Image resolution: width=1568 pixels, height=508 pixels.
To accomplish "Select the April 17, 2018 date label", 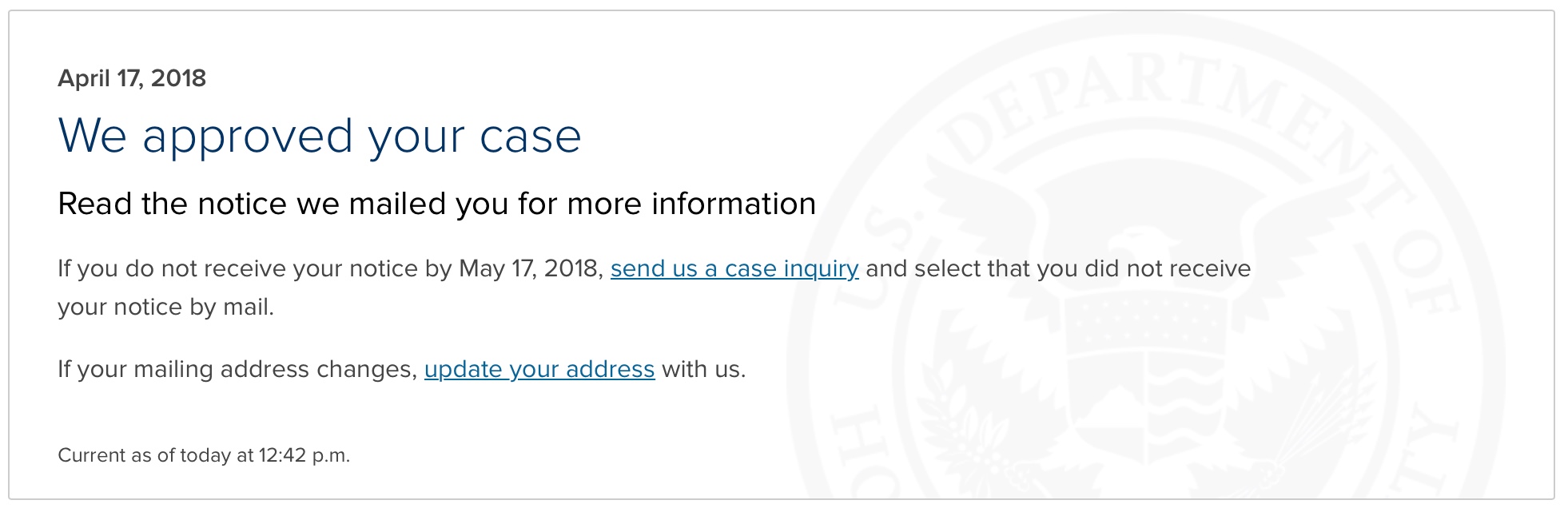I will [x=132, y=78].
